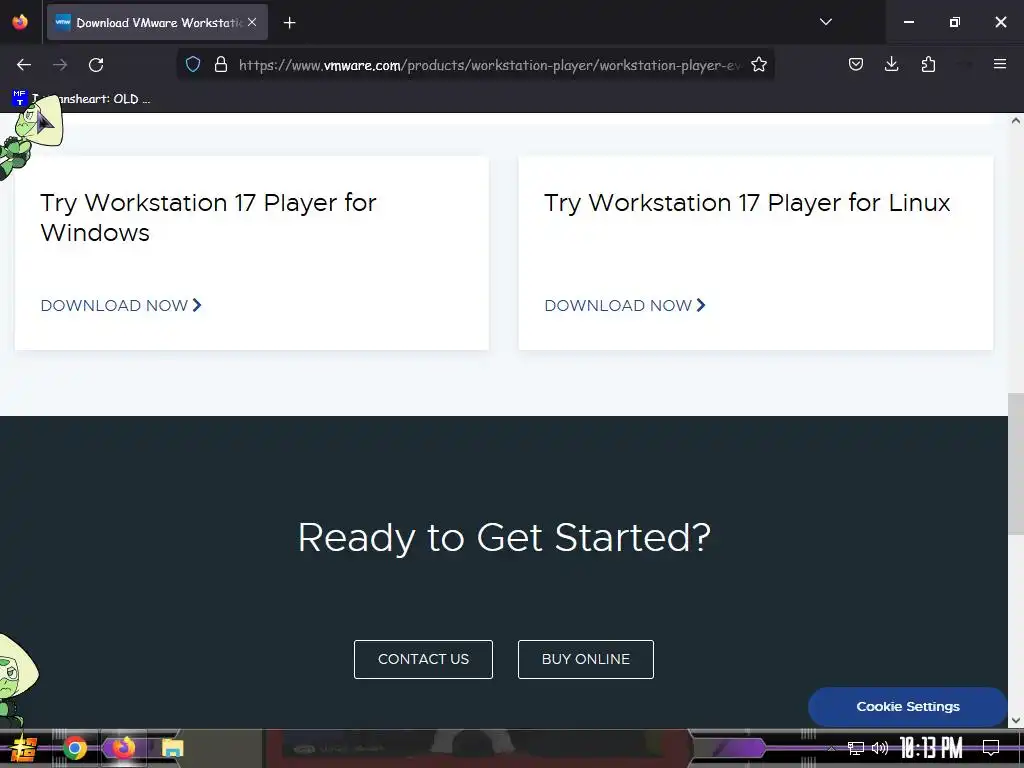Click the 'Ready to Get Started?' heading
Screen dimensions: 1024x768
click(x=504, y=537)
